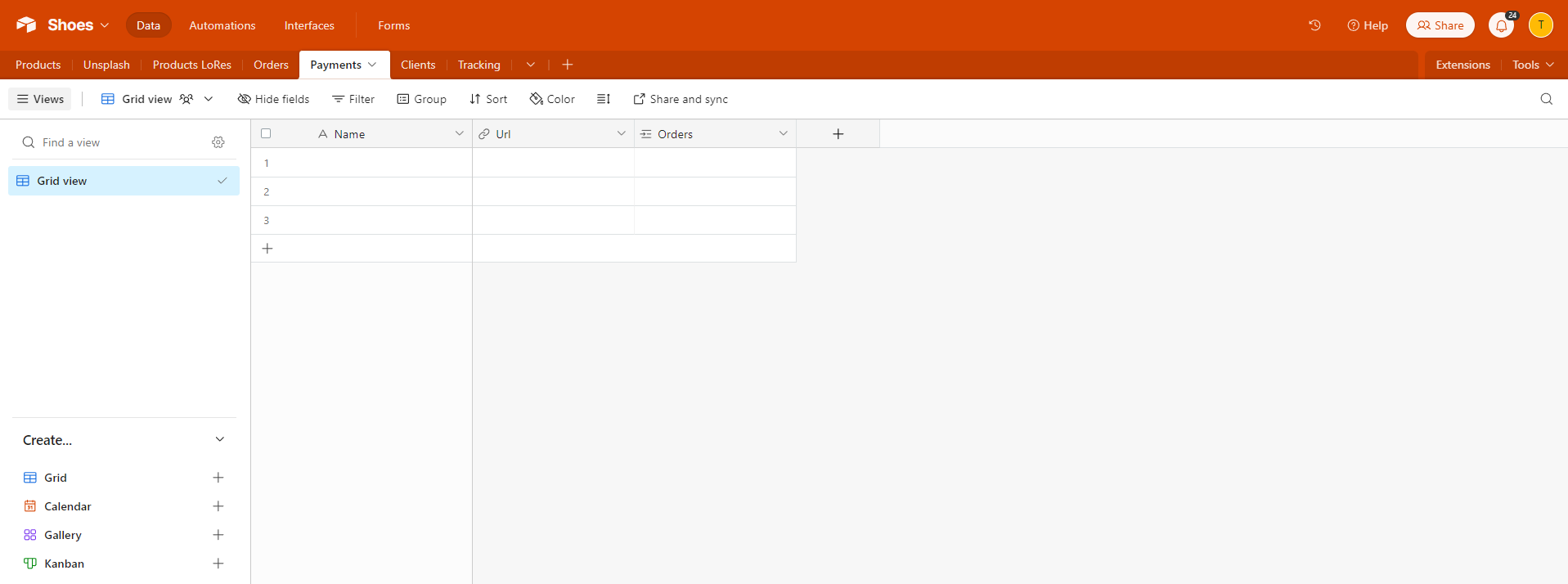The width and height of the screenshot is (1568, 584).
Task: Open the Automations section
Action: (x=222, y=25)
